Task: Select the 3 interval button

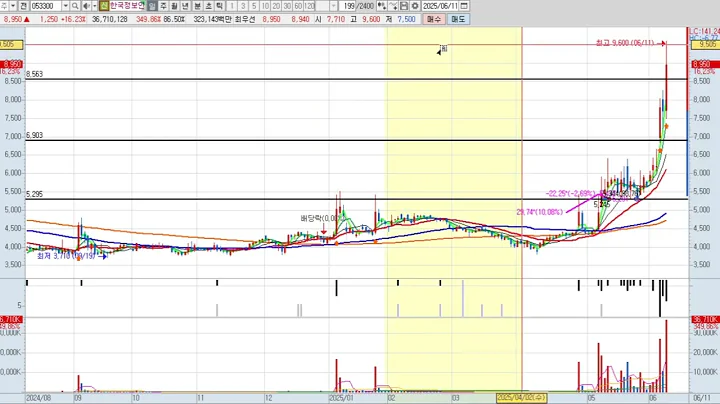Action: click(x=243, y=6)
